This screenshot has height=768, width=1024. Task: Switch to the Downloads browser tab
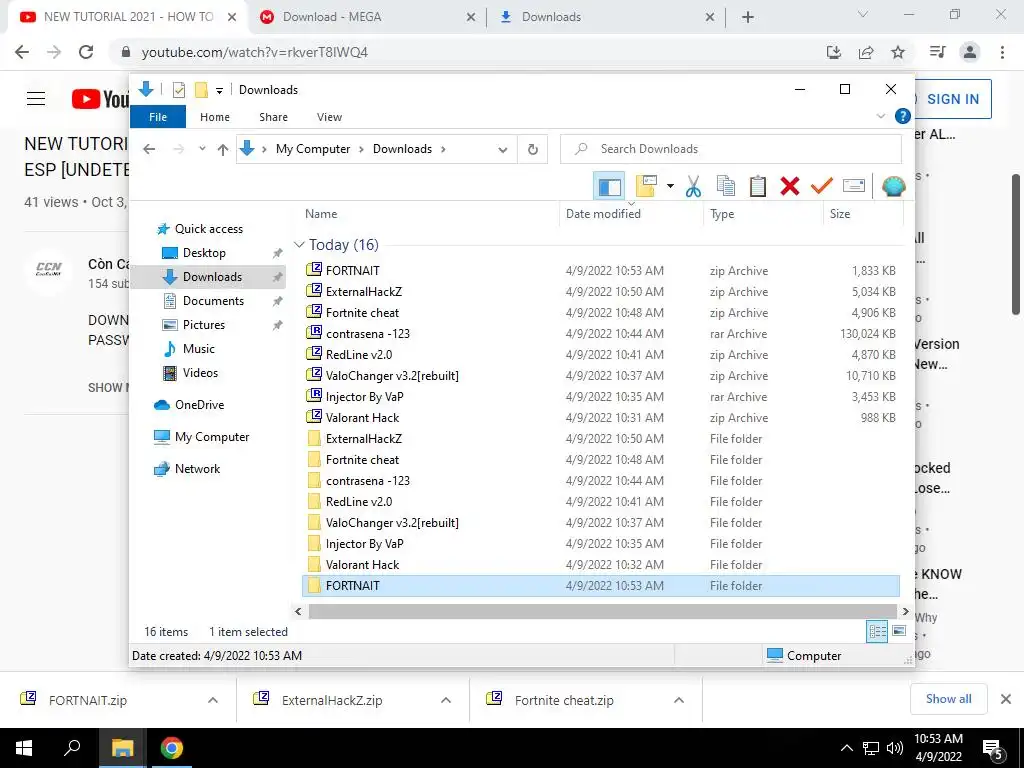click(x=606, y=17)
